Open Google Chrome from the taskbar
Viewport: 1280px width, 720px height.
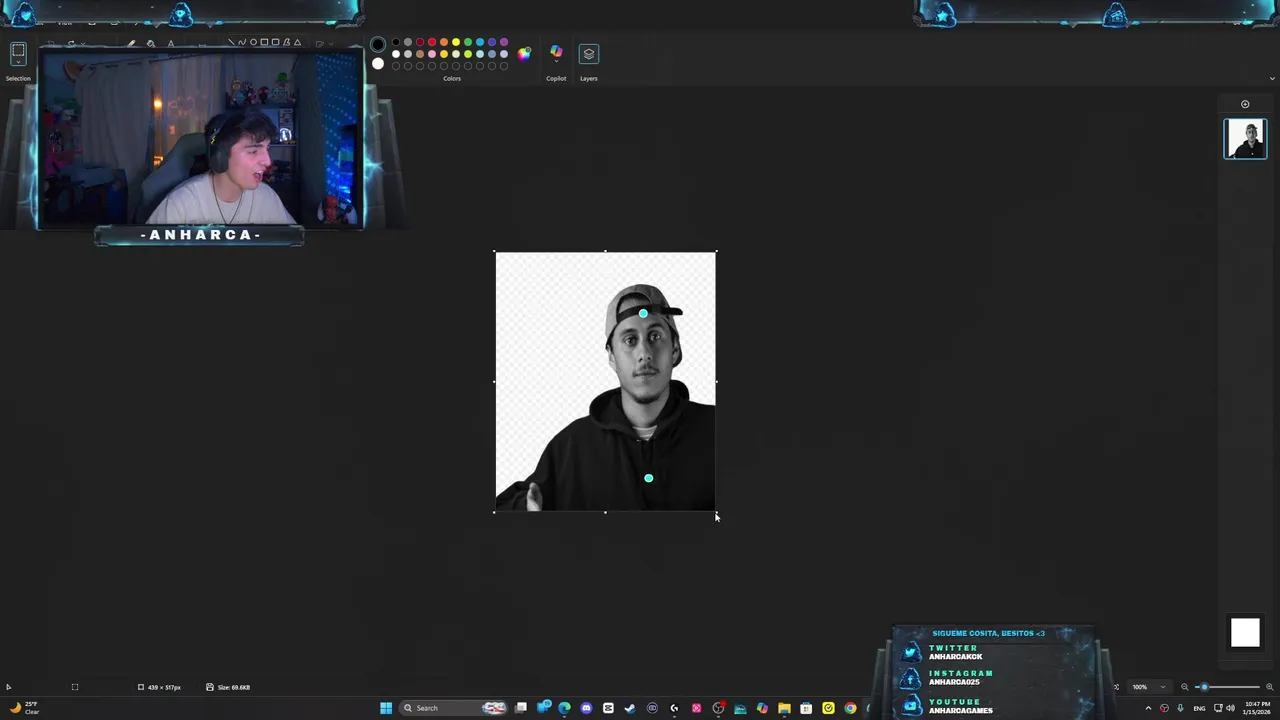coord(850,708)
